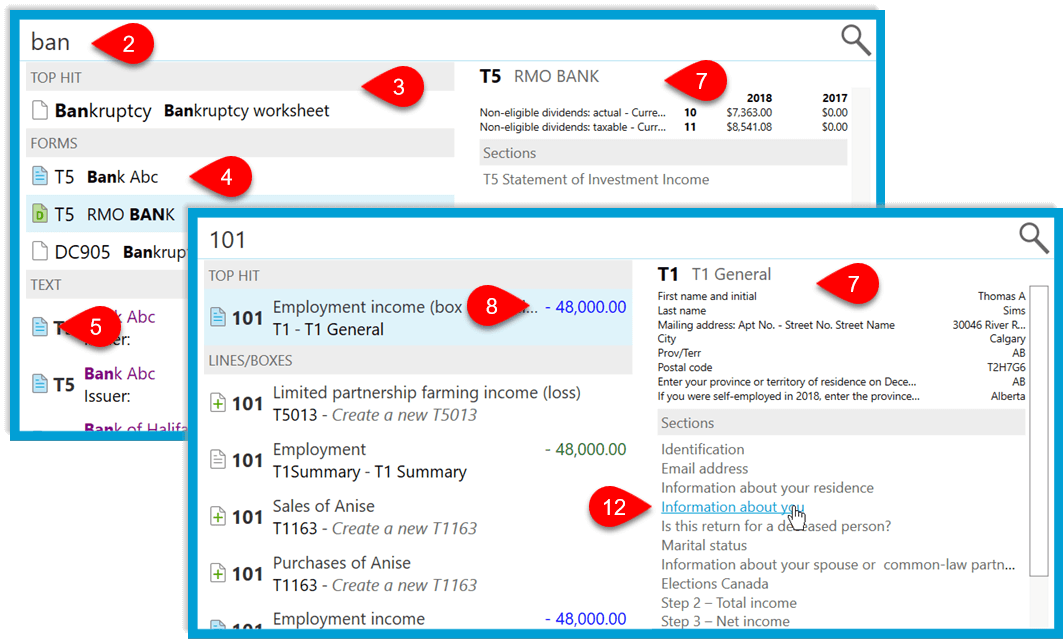Click the T1 General preview heading
The width and height of the screenshot is (1063, 639).
coord(714,274)
